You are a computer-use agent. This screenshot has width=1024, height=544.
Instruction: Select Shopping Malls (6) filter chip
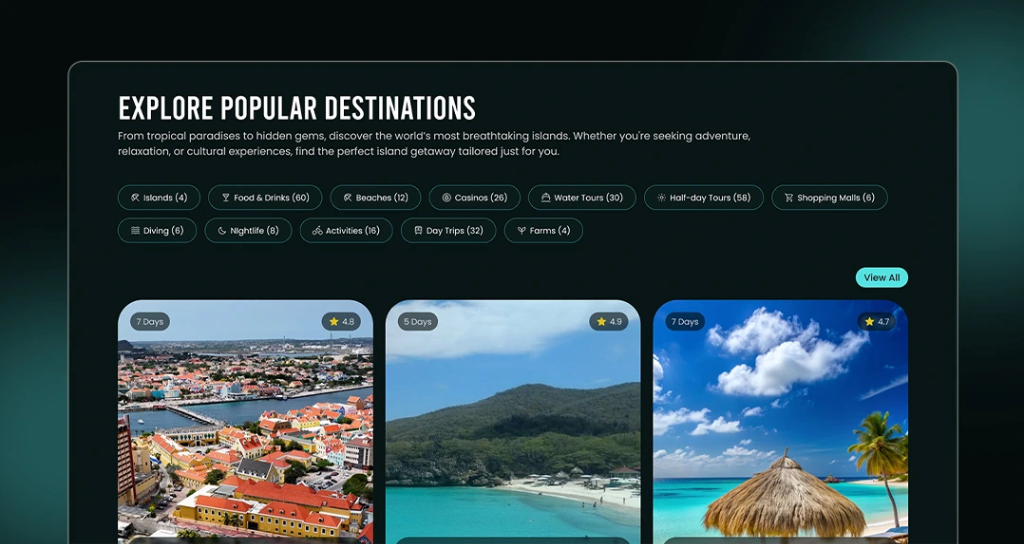(x=829, y=197)
